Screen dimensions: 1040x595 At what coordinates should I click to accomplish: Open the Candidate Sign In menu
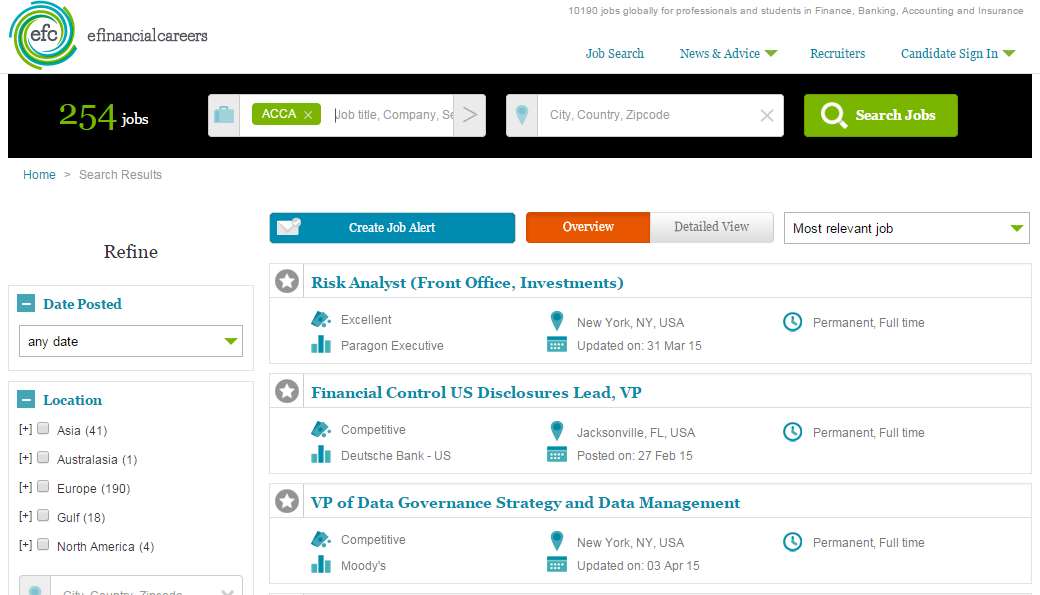point(957,54)
